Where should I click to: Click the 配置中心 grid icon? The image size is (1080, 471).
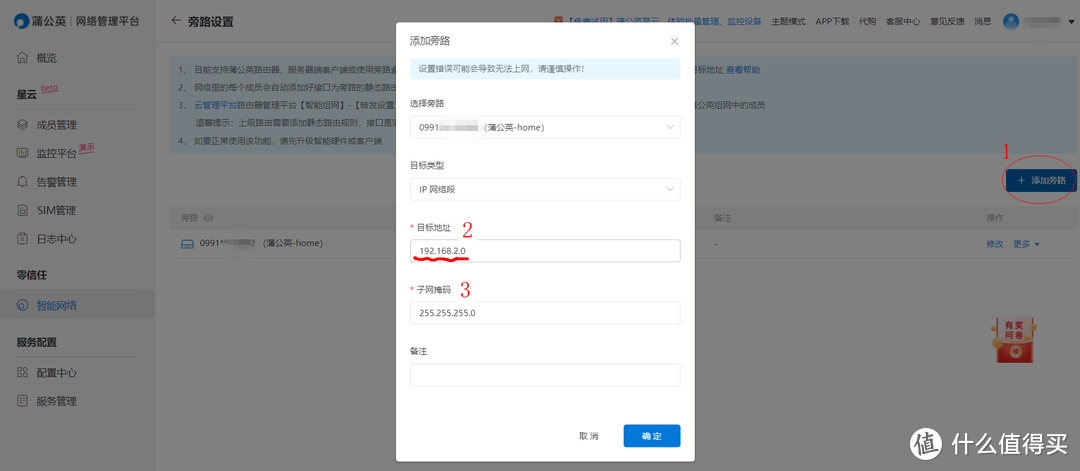[x=23, y=373]
